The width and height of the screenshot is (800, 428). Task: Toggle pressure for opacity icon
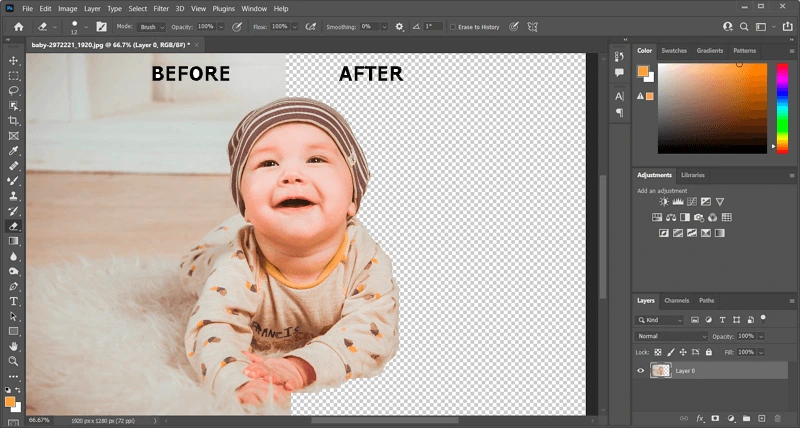(x=237, y=27)
